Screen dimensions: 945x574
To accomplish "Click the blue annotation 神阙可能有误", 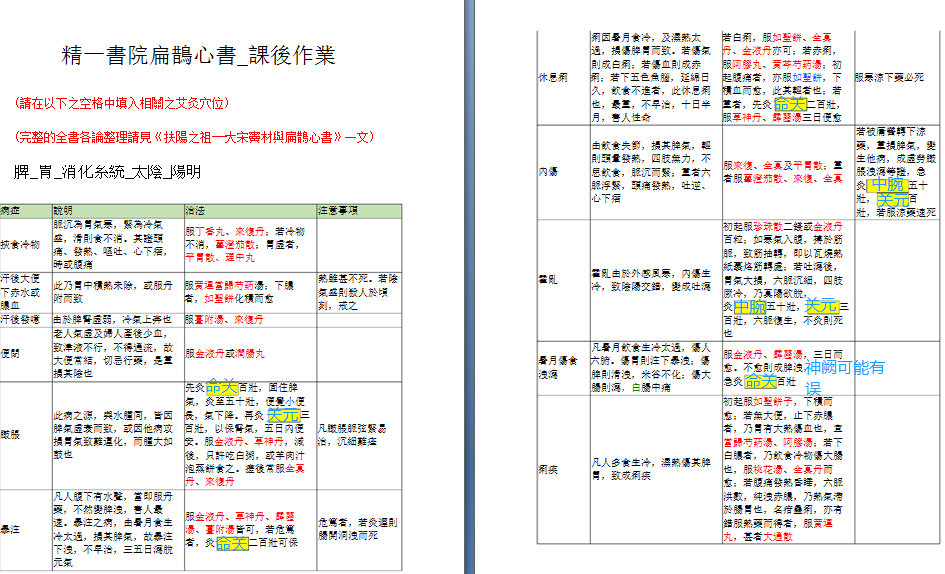I will tap(844, 377).
